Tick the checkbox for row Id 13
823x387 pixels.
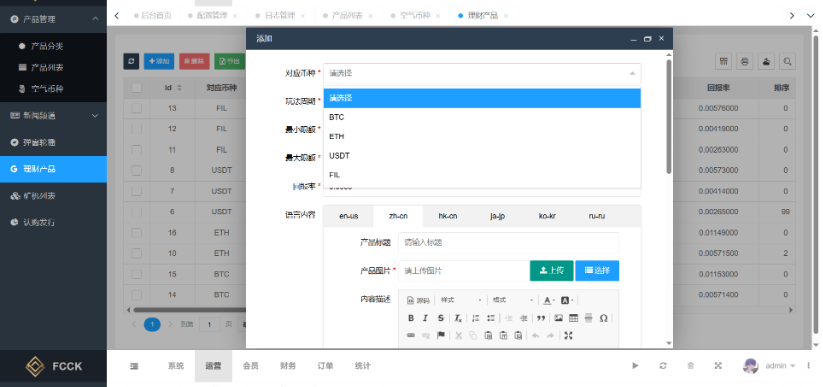136,108
